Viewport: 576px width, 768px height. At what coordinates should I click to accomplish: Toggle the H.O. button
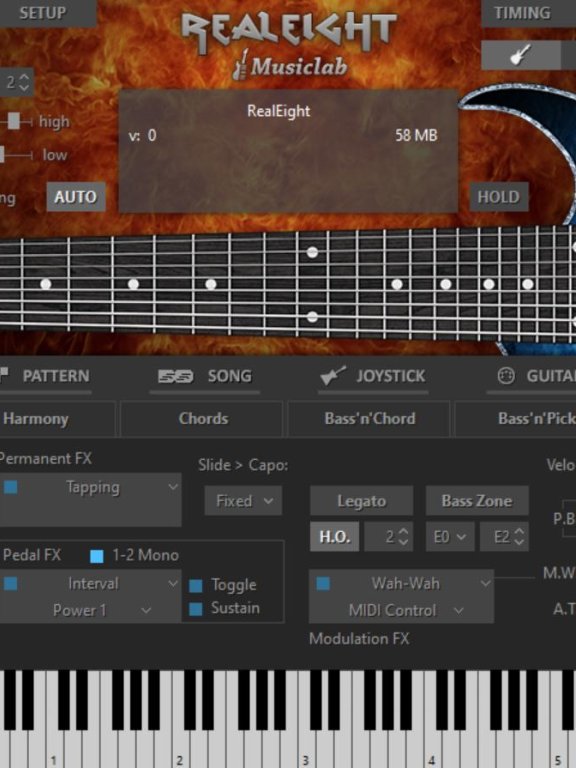335,537
